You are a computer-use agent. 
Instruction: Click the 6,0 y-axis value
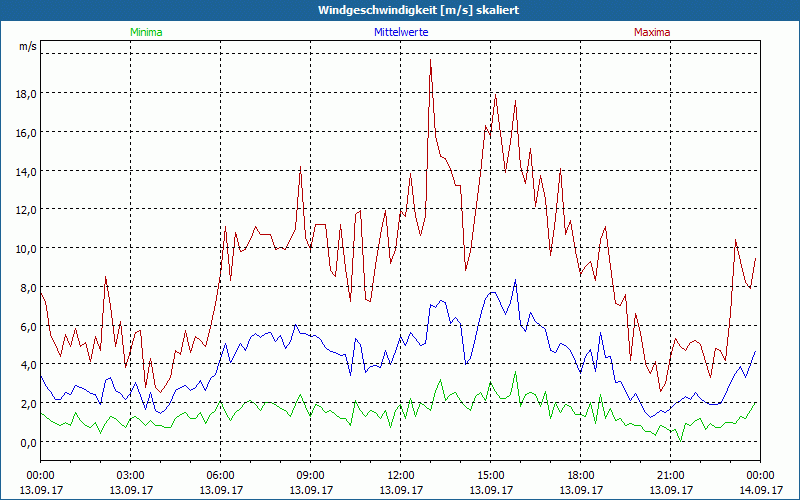point(30,326)
